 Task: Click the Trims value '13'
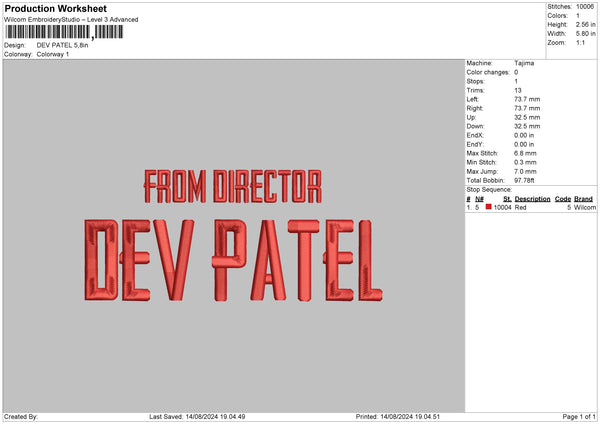pos(518,90)
